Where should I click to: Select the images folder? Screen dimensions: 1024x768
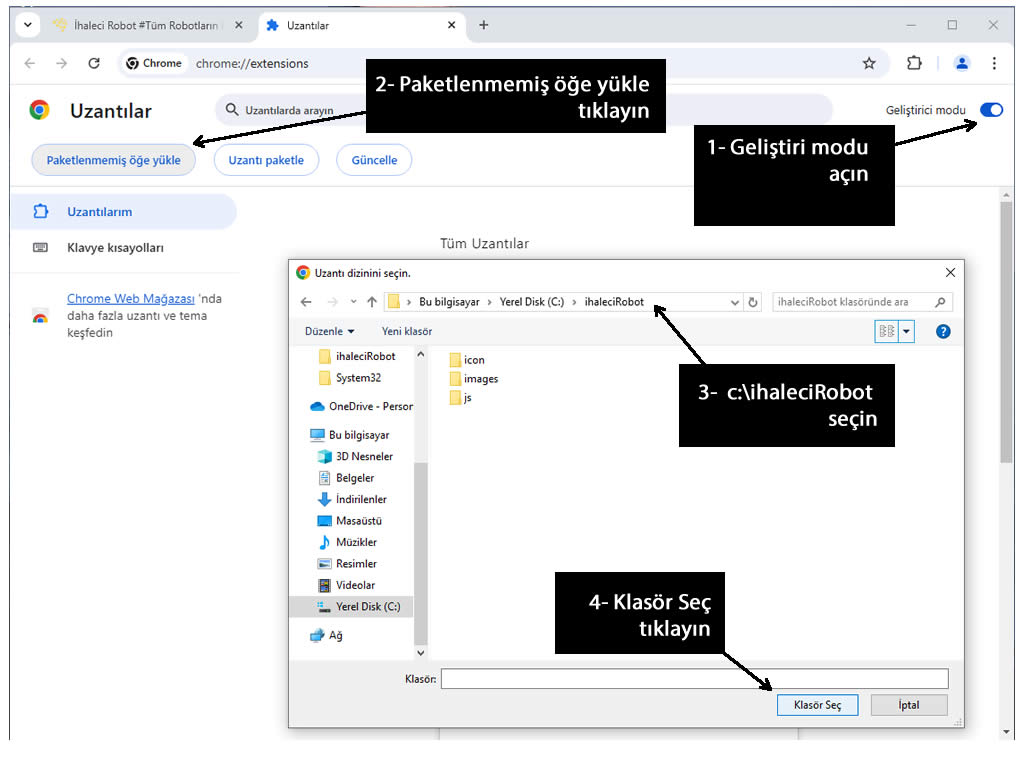[x=473, y=379]
